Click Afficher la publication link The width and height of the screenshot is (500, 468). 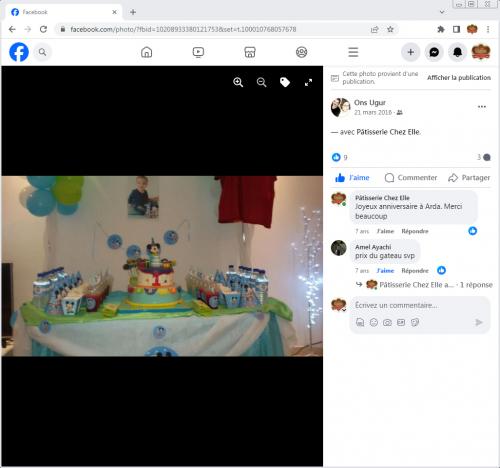459,78
